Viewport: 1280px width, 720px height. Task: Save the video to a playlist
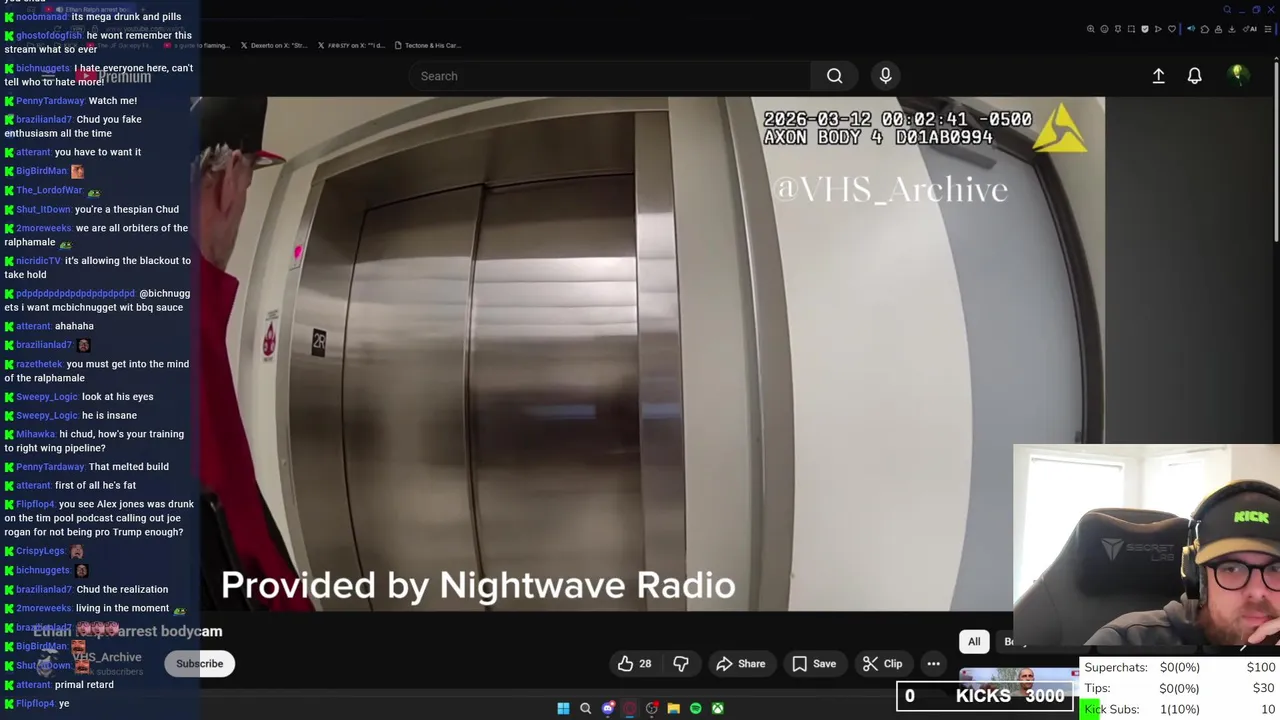[814, 663]
